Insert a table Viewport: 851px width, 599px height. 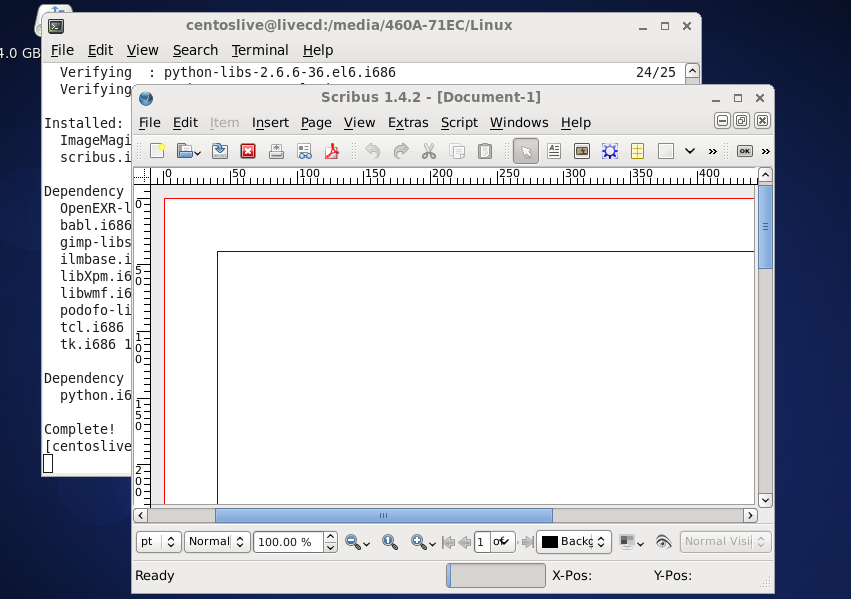638,151
